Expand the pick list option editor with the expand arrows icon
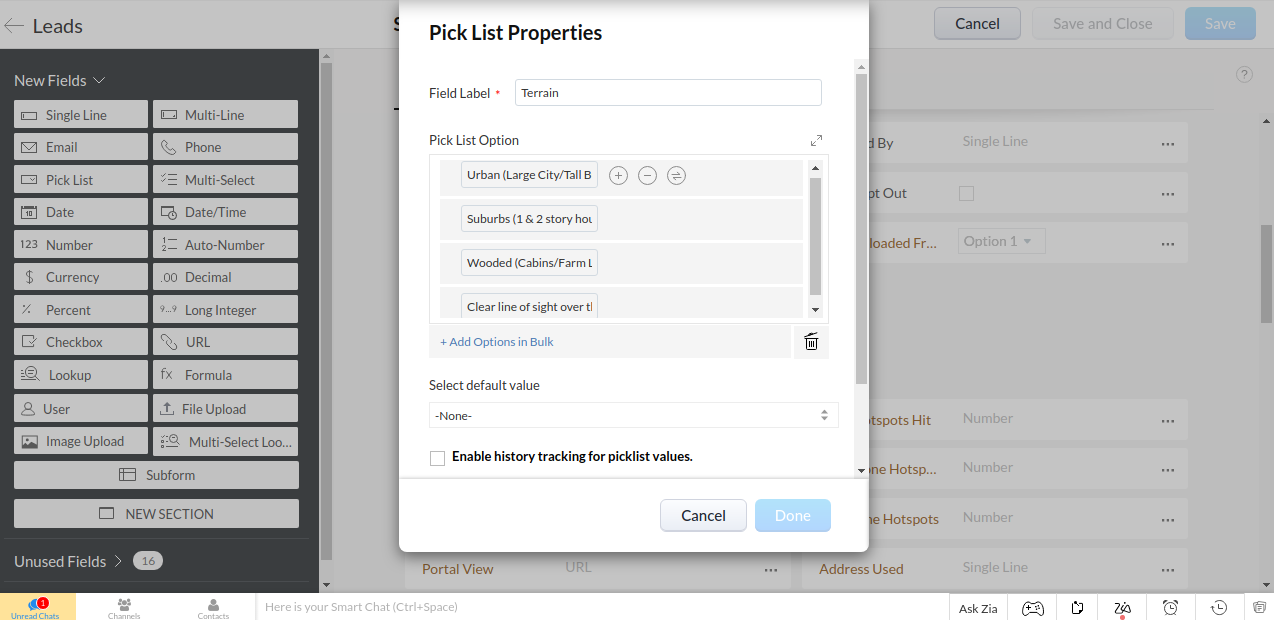Viewport: 1274px width, 620px height. (x=816, y=141)
